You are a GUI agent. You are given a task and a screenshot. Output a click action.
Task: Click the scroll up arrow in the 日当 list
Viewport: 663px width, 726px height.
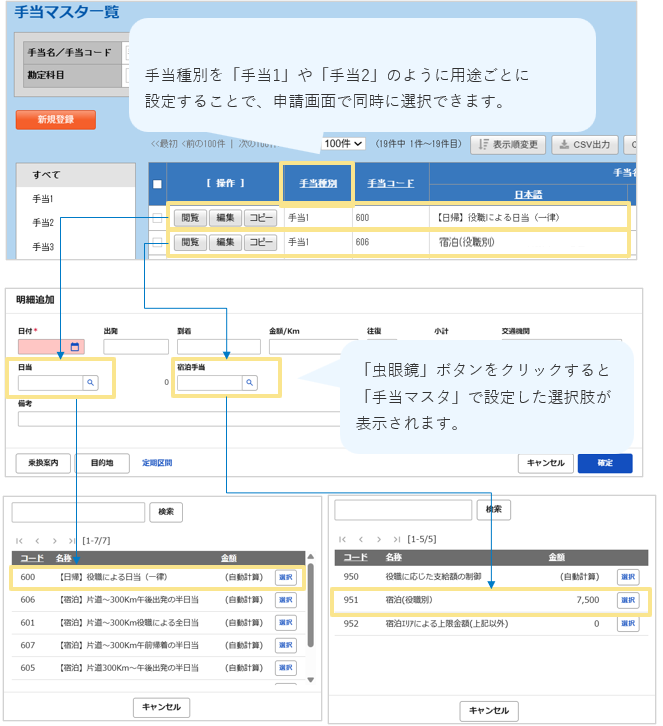[311, 556]
